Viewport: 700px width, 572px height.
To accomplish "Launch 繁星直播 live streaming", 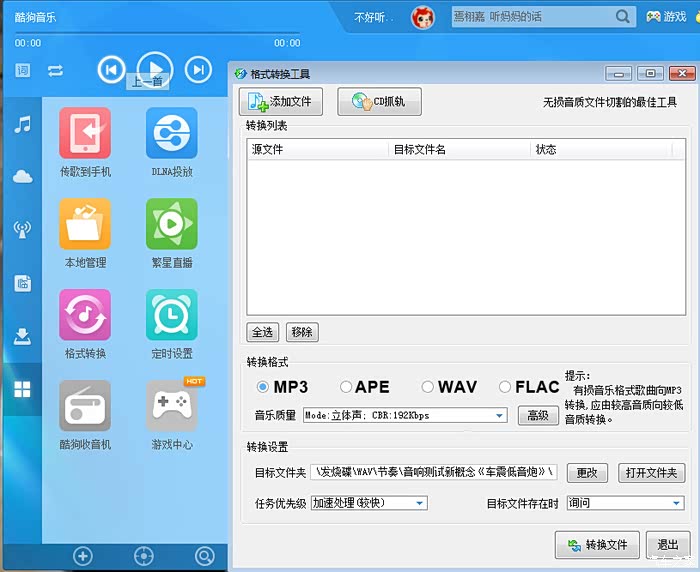I will tap(172, 224).
